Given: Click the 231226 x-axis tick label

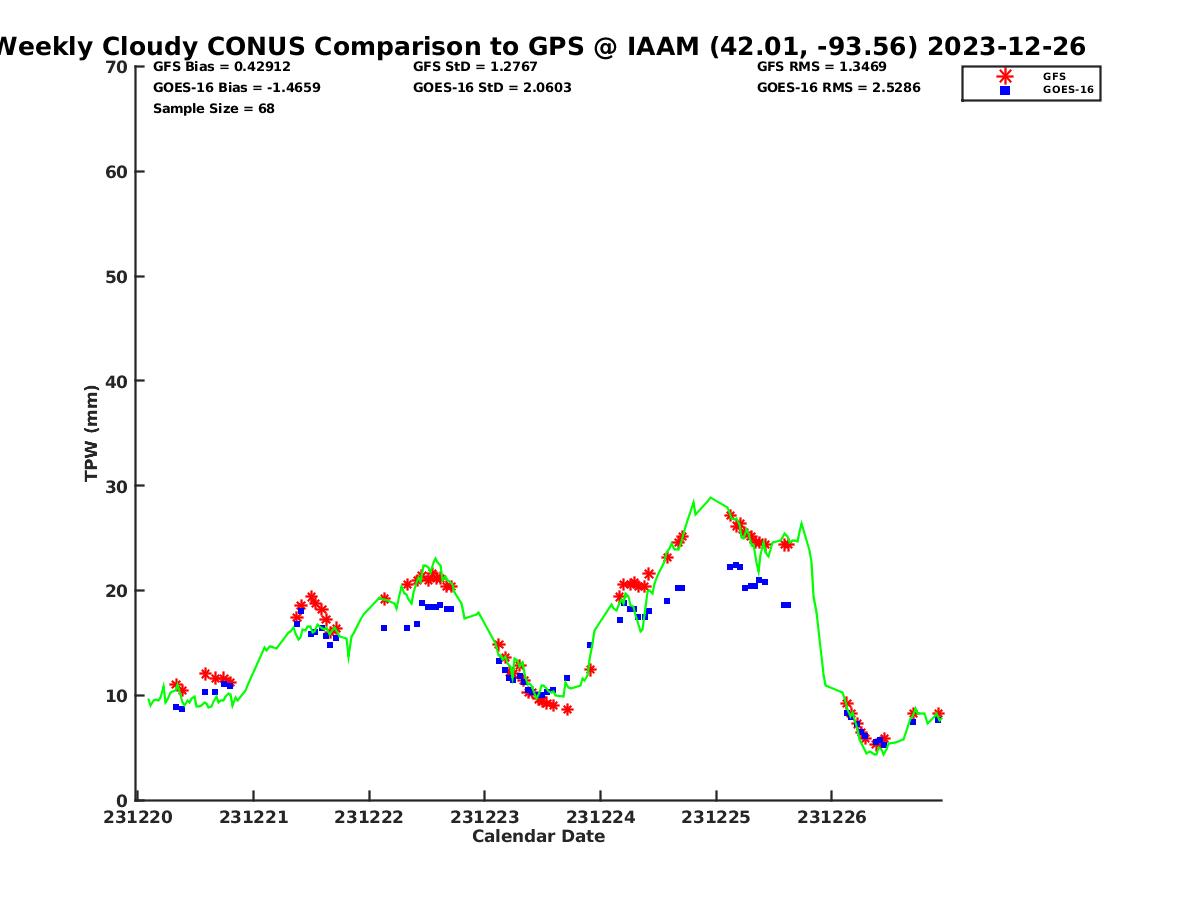Looking at the screenshot, I should (832, 817).
